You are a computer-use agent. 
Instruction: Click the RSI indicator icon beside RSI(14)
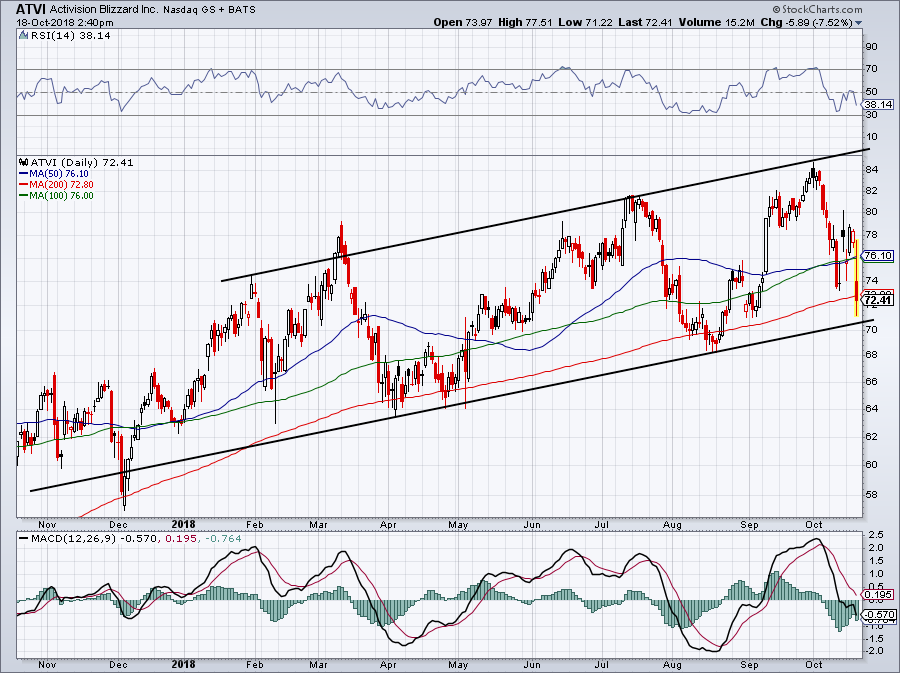(23, 36)
